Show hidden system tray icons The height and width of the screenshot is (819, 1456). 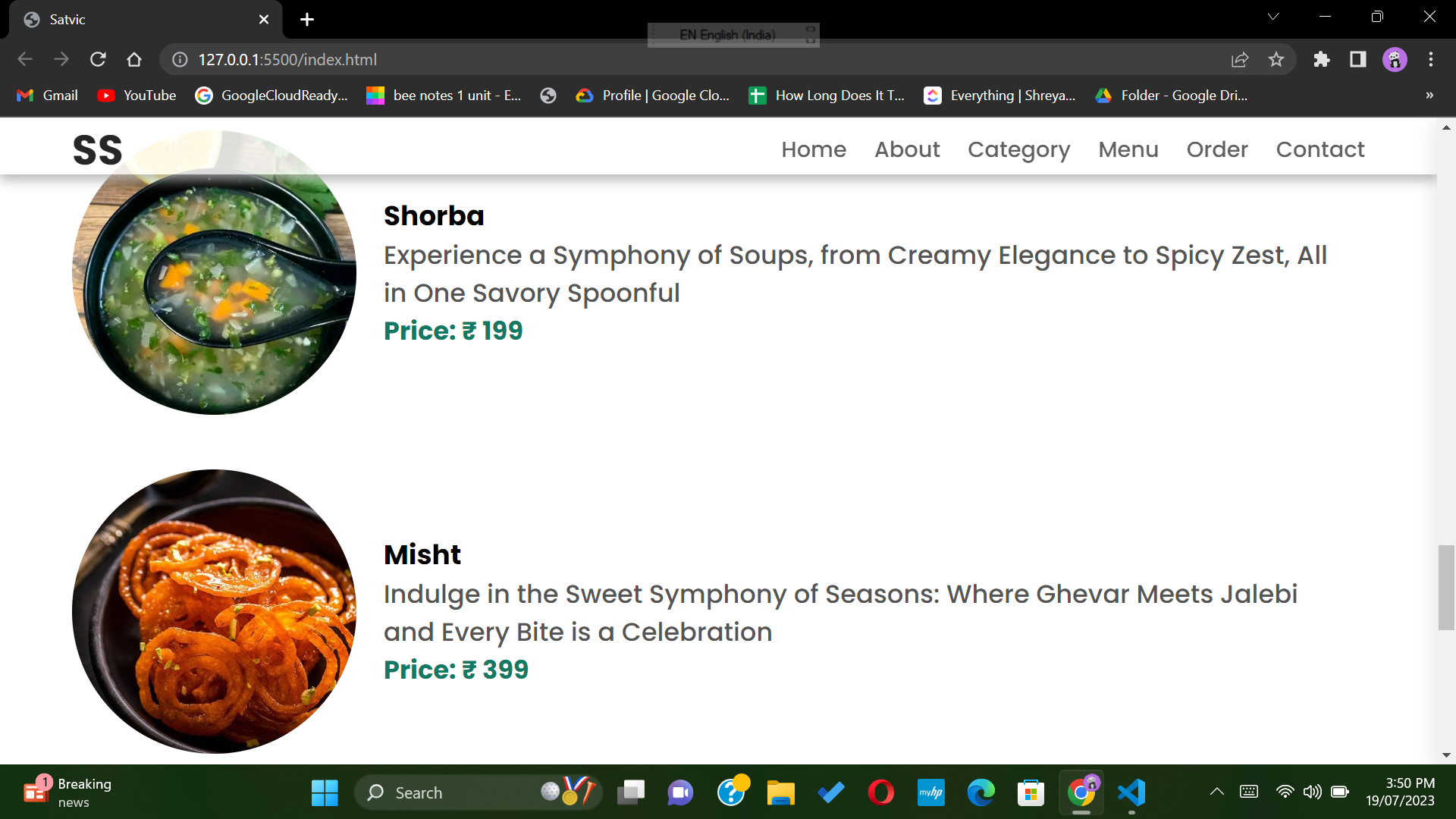pos(1216,792)
